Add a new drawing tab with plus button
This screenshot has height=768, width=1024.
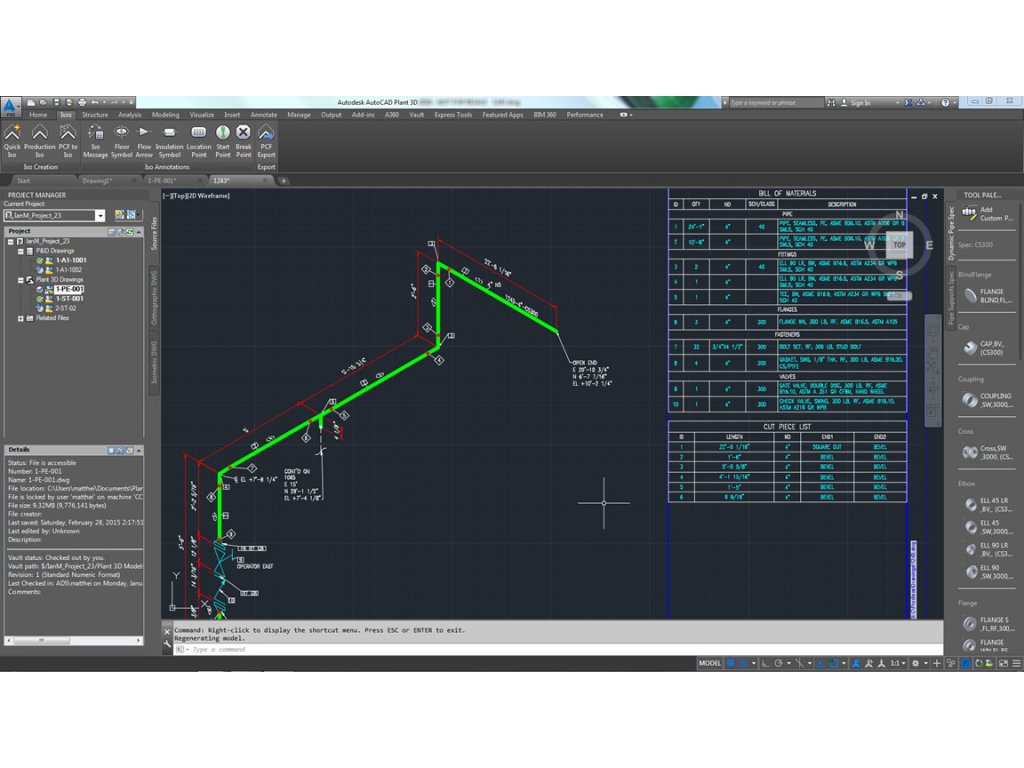coord(283,181)
